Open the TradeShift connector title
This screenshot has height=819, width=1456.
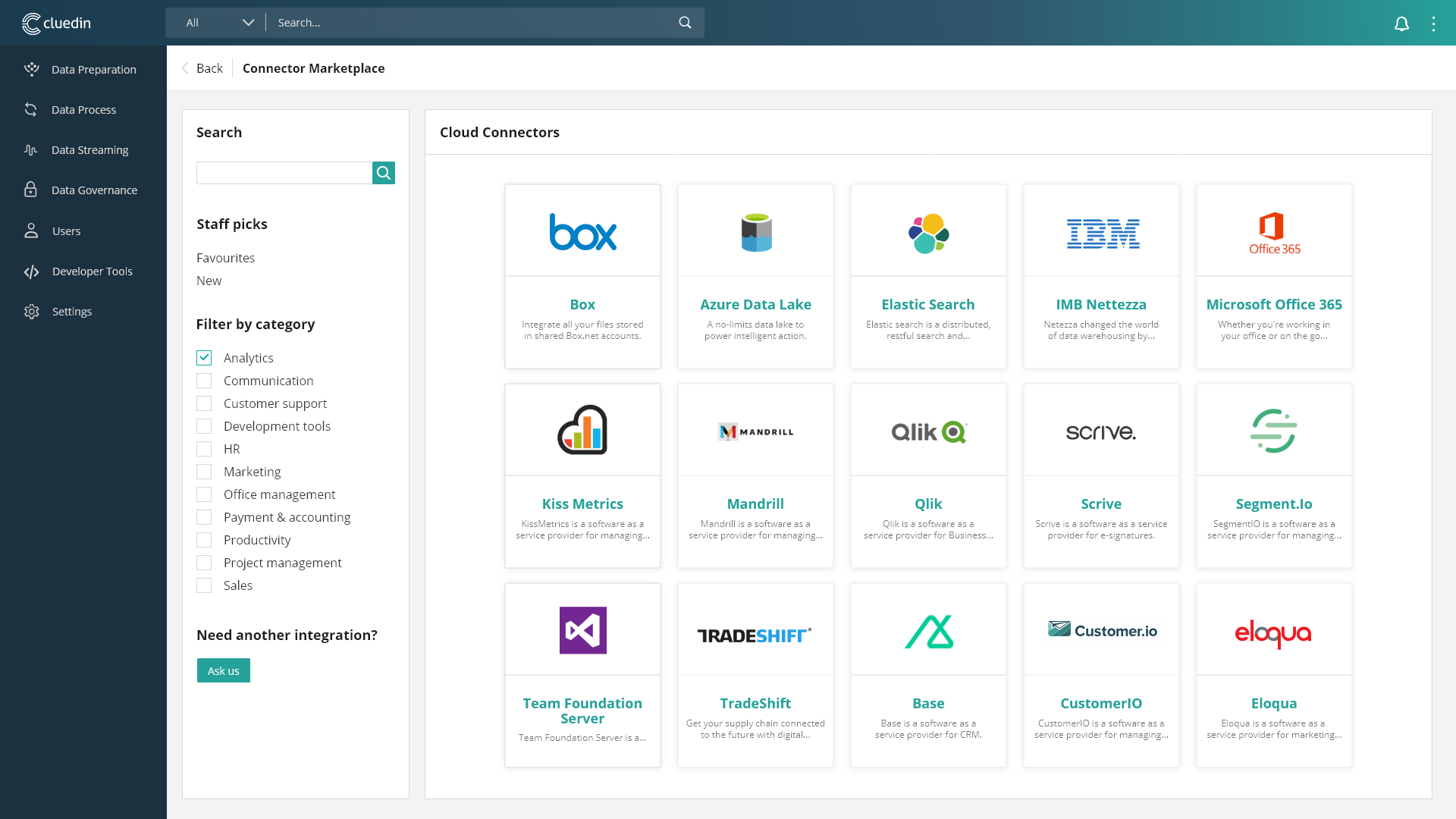[755, 703]
